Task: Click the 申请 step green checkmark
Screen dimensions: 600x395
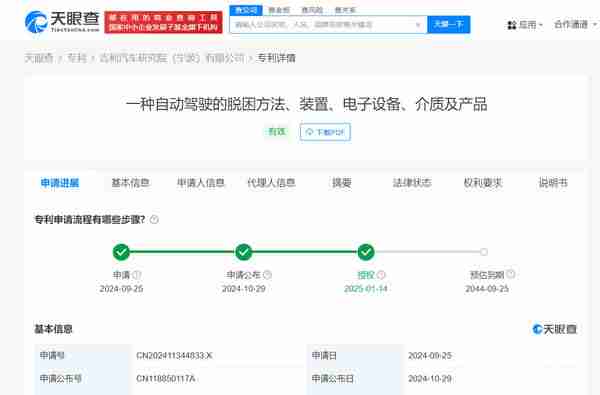Action: pyautogui.click(x=121, y=252)
